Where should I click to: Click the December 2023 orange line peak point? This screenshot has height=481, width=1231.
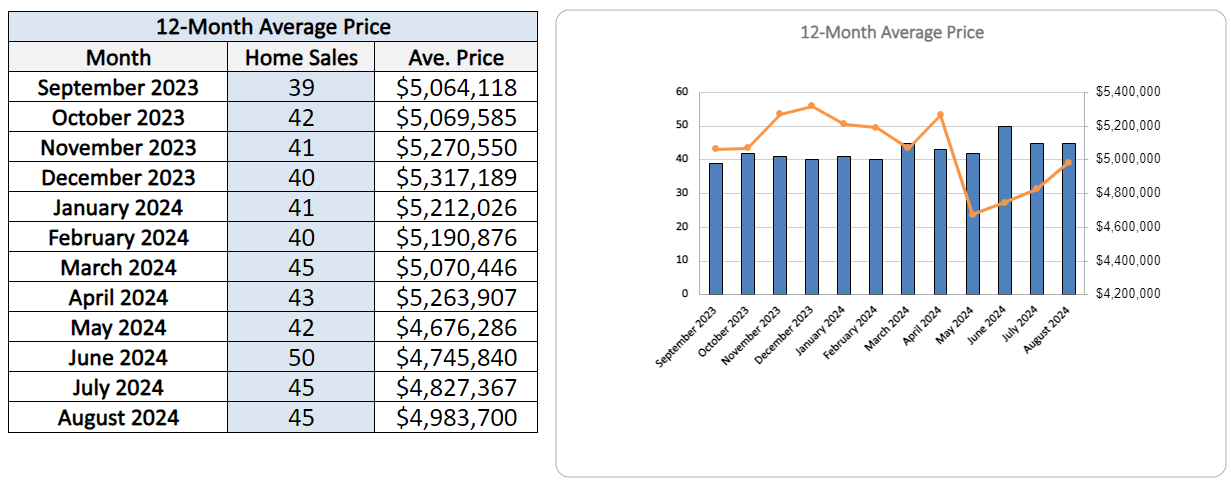click(811, 105)
